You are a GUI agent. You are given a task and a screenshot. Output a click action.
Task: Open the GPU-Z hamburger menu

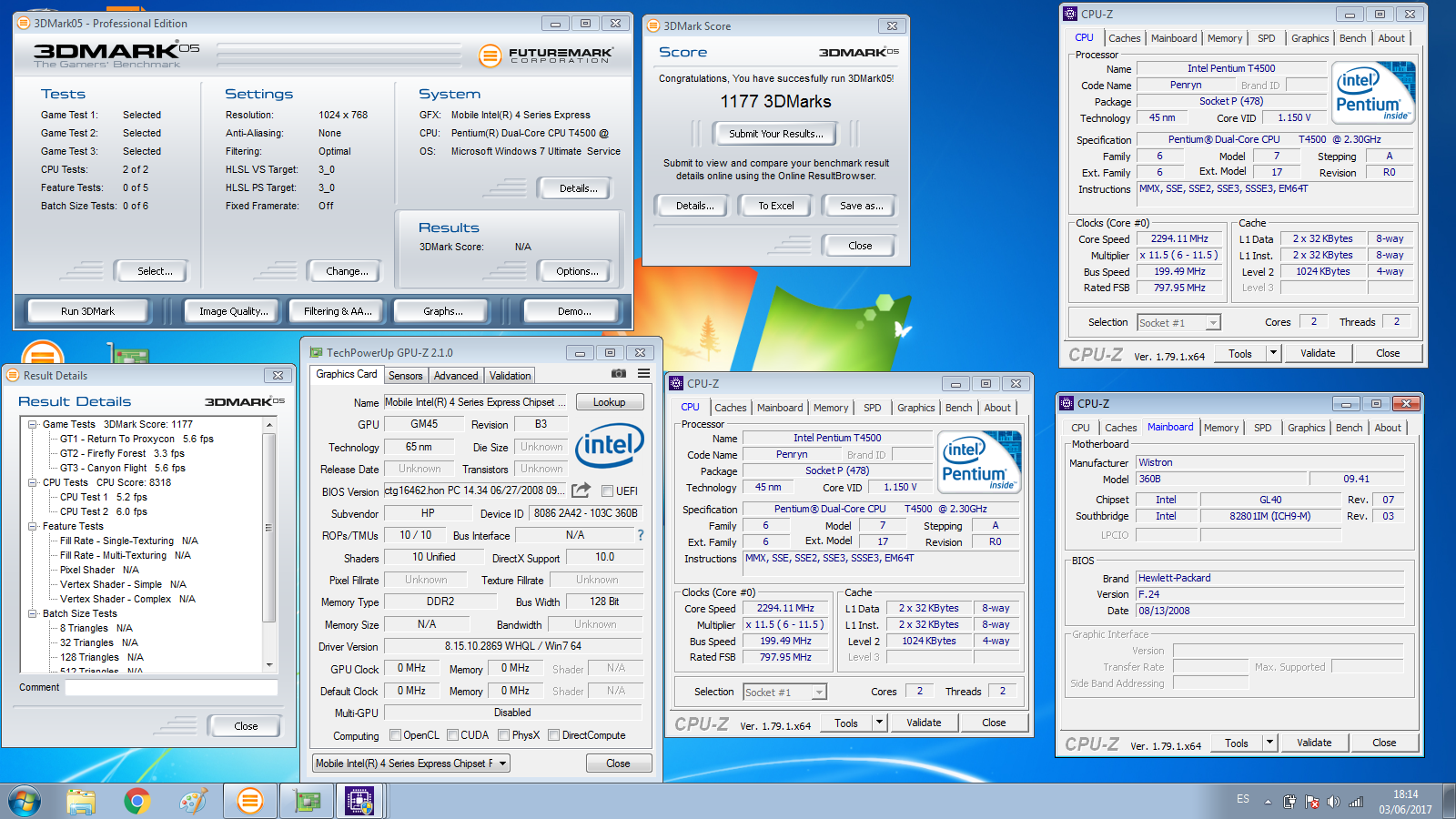point(643,373)
